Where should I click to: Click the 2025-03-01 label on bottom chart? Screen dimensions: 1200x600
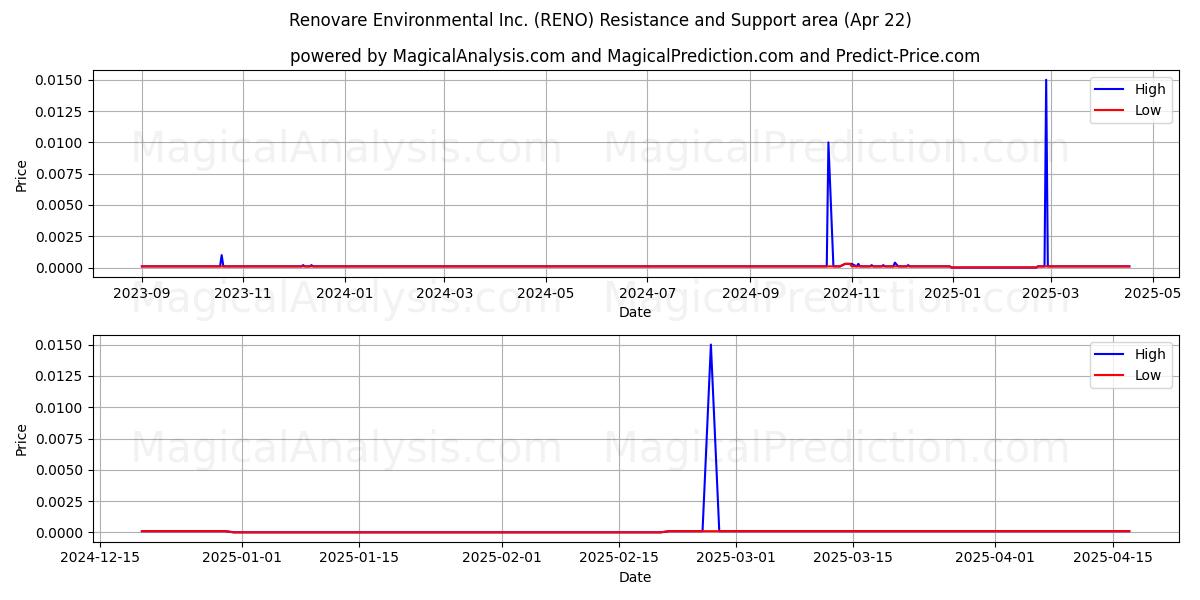point(736,558)
